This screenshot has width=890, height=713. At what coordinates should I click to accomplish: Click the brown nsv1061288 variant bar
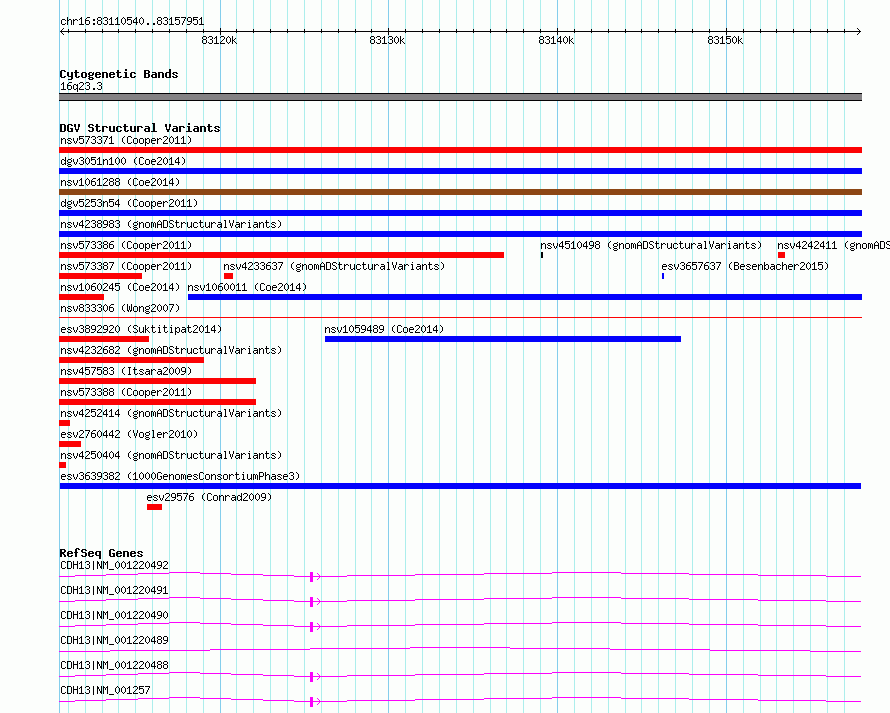(460, 192)
